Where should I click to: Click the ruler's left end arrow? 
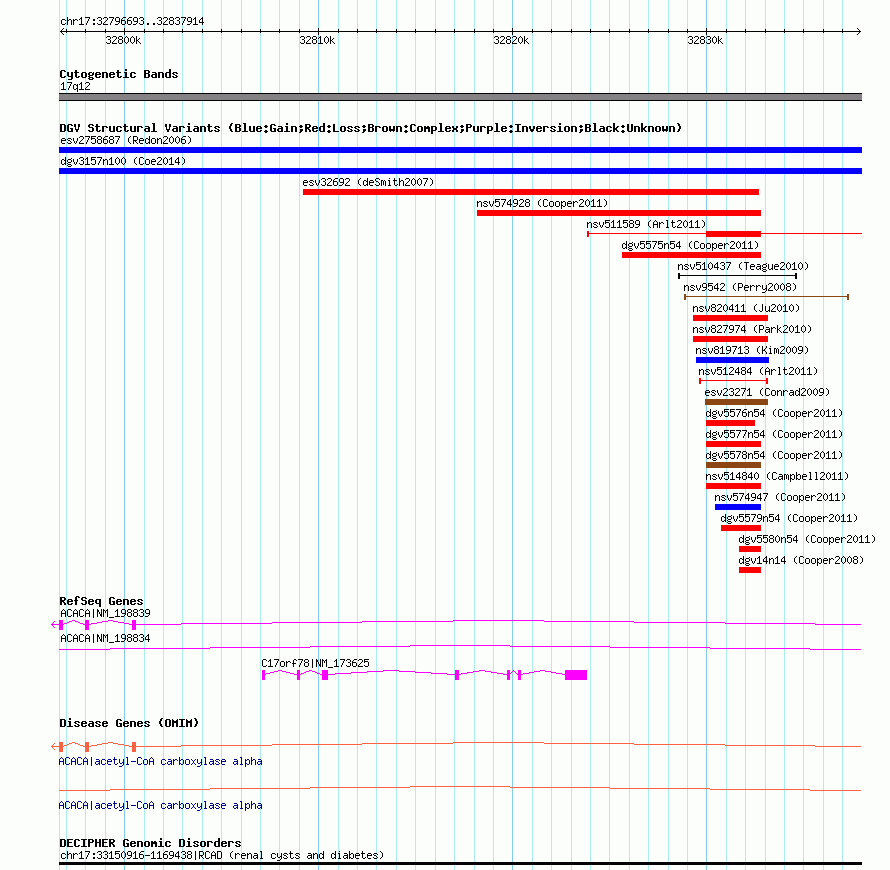pos(62,31)
